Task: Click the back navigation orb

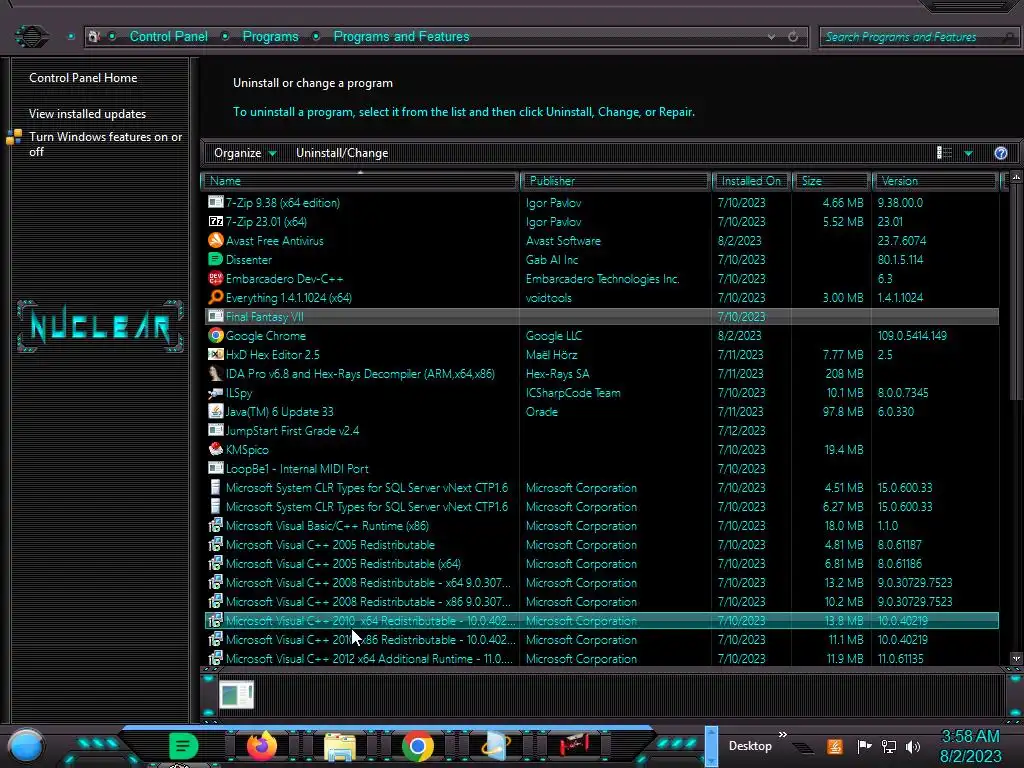Action: pyautogui.click(x=31, y=37)
